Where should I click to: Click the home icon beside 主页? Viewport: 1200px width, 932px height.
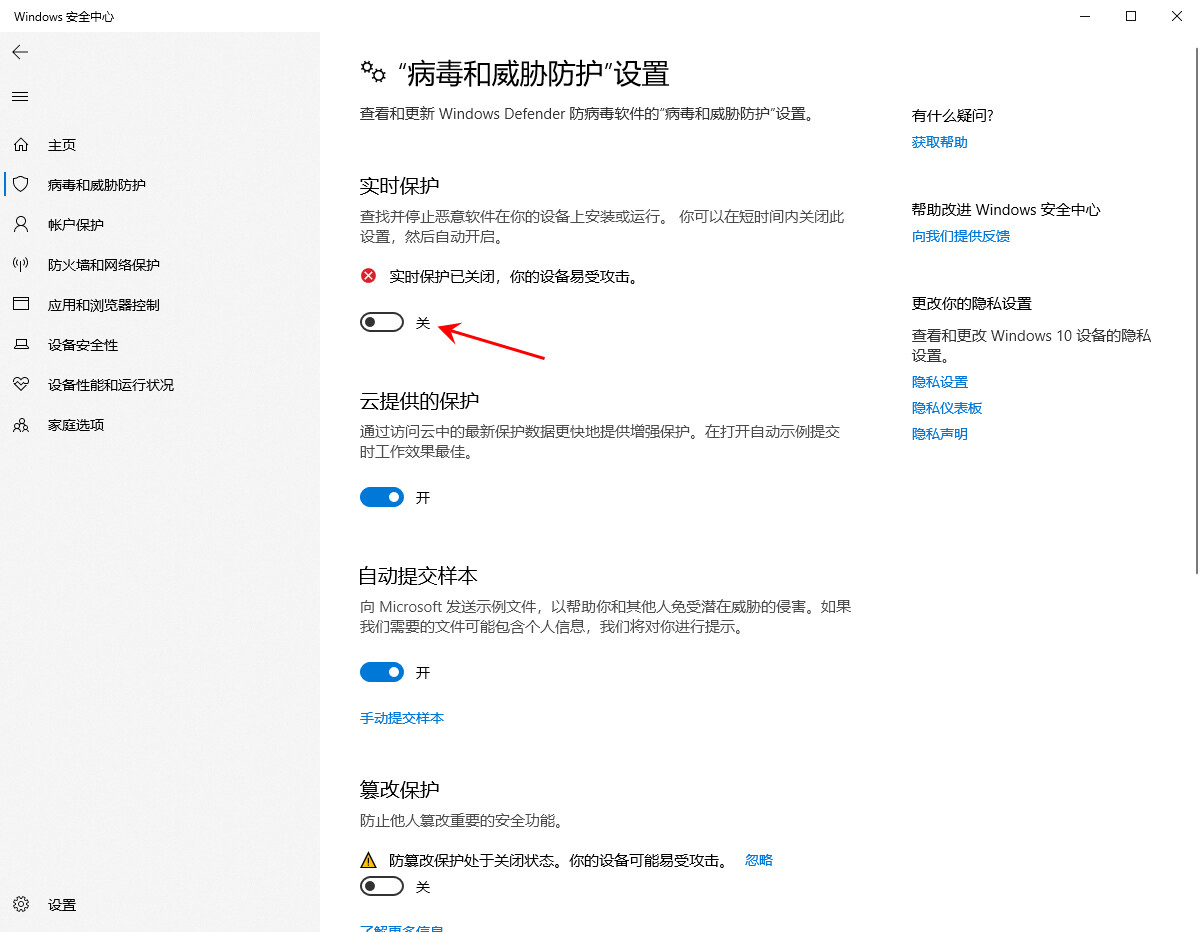[20, 145]
